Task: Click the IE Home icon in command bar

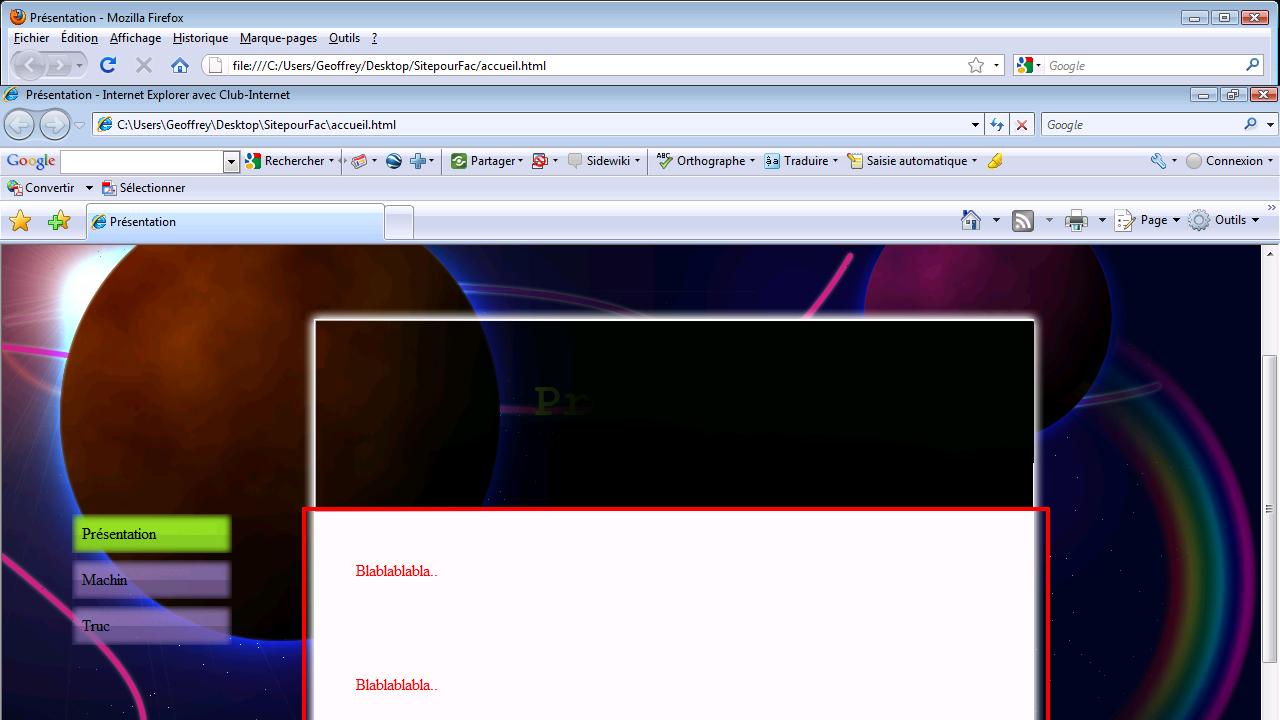Action: (x=971, y=220)
